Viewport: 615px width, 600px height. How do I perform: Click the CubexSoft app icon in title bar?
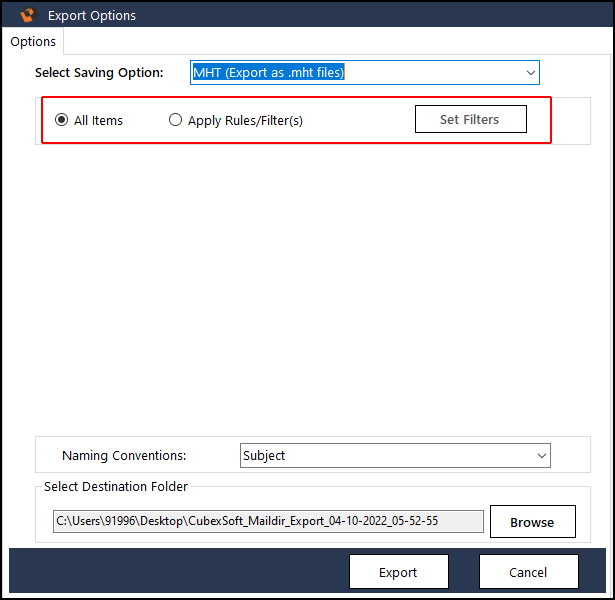click(x=27, y=15)
